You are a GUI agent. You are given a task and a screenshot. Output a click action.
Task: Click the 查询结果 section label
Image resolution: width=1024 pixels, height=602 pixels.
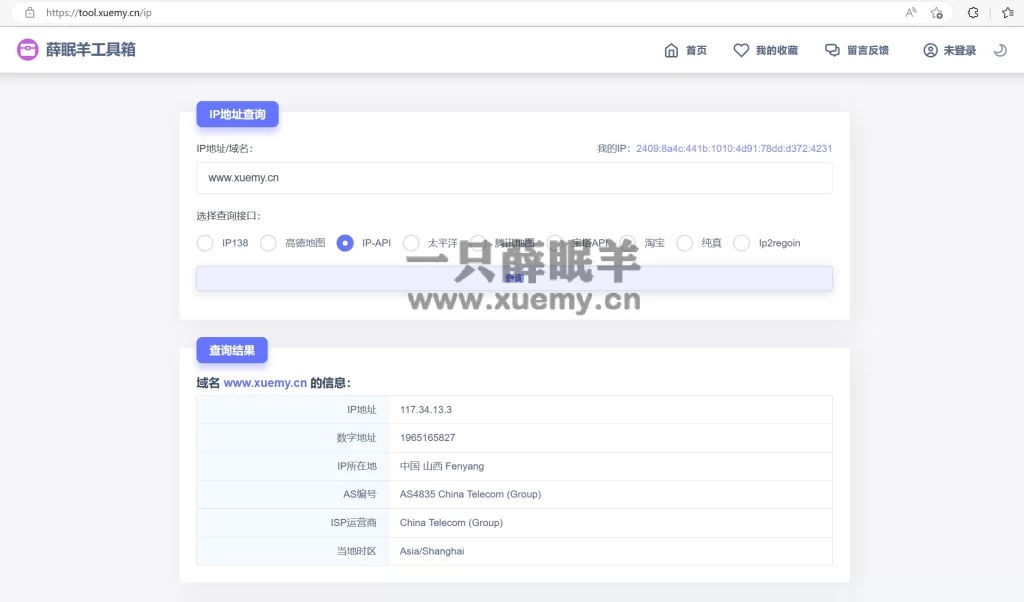(x=232, y=351)
